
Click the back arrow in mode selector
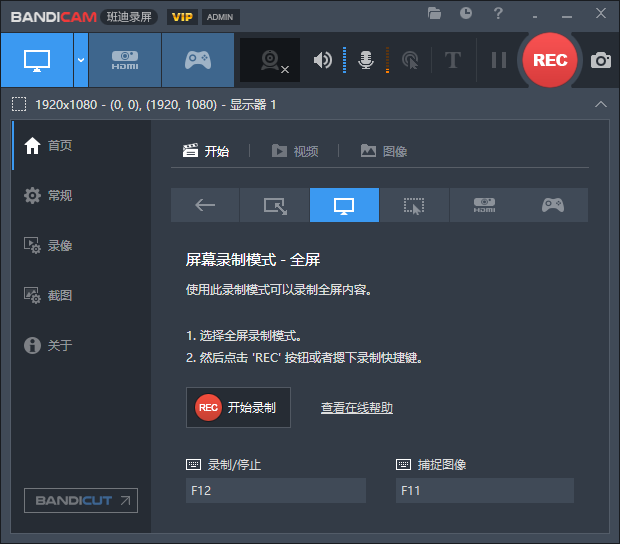[205, 205]
